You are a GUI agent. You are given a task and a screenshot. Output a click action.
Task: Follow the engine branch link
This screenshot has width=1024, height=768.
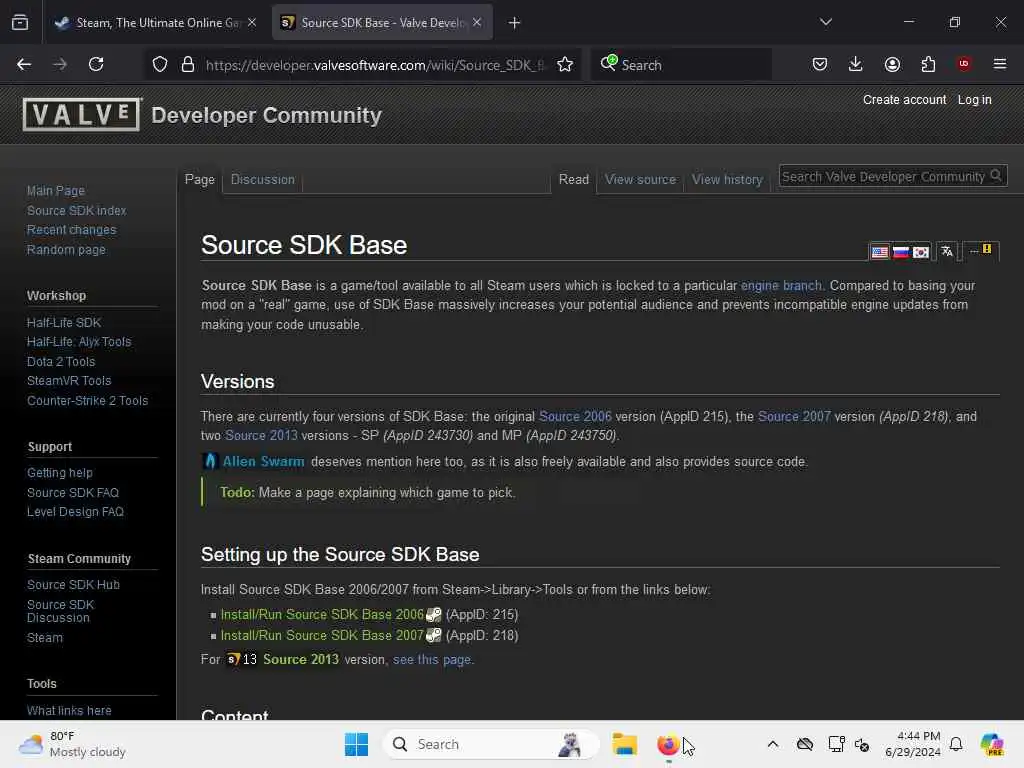[781, 285]
